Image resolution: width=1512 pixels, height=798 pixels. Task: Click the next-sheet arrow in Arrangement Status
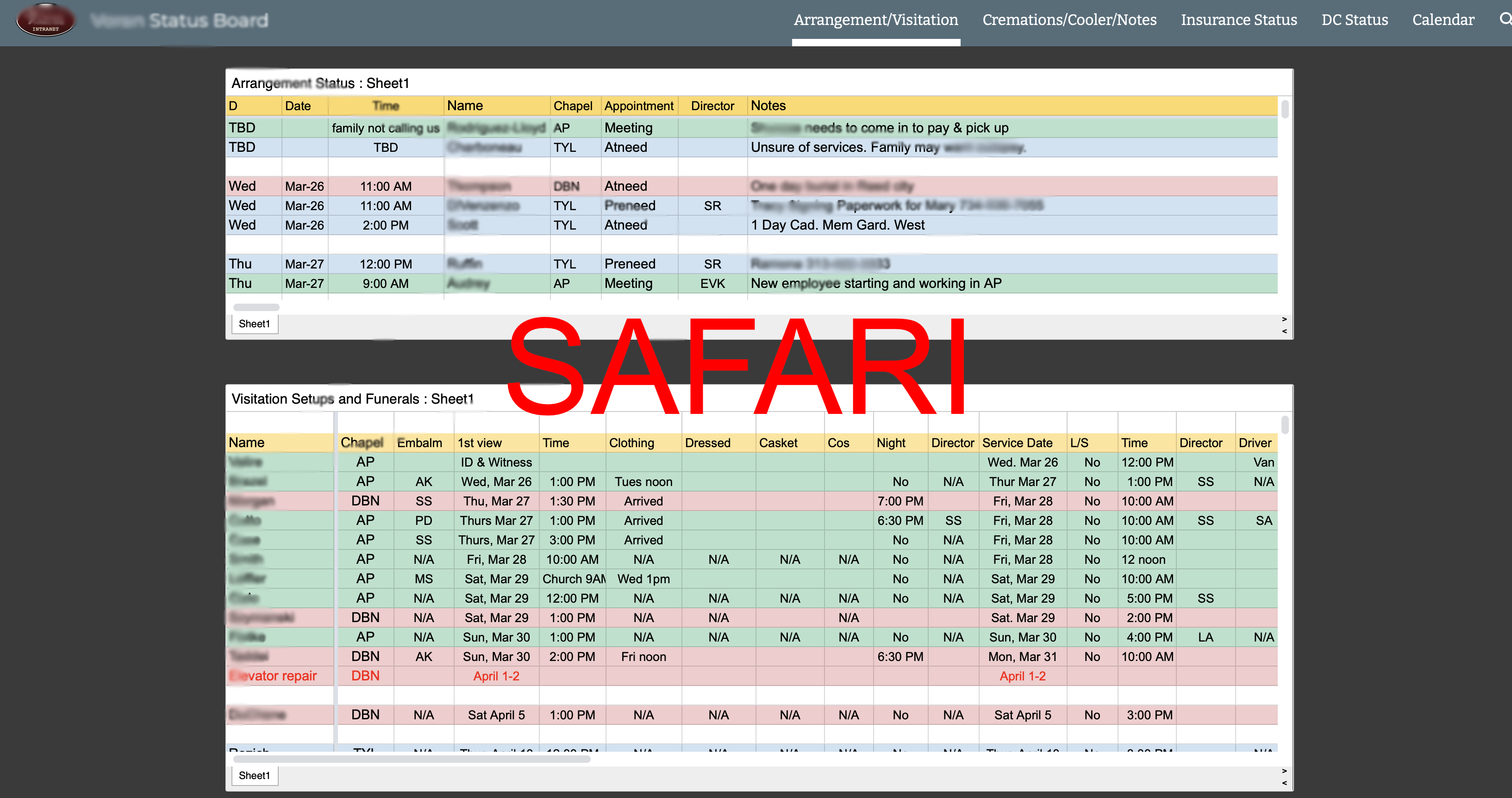coord(1284,319)
